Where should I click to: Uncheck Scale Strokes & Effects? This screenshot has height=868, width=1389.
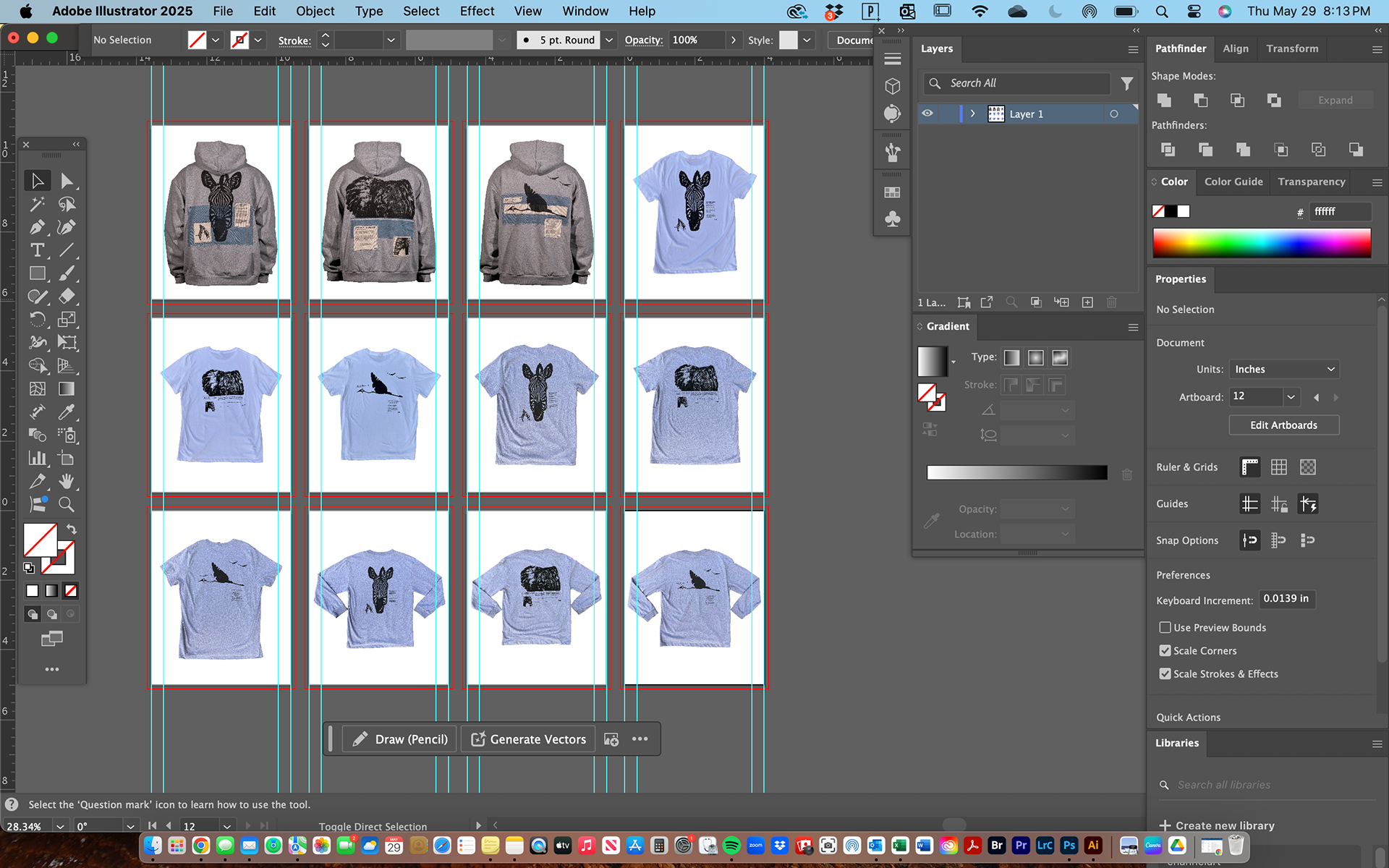click(1165, 674)
